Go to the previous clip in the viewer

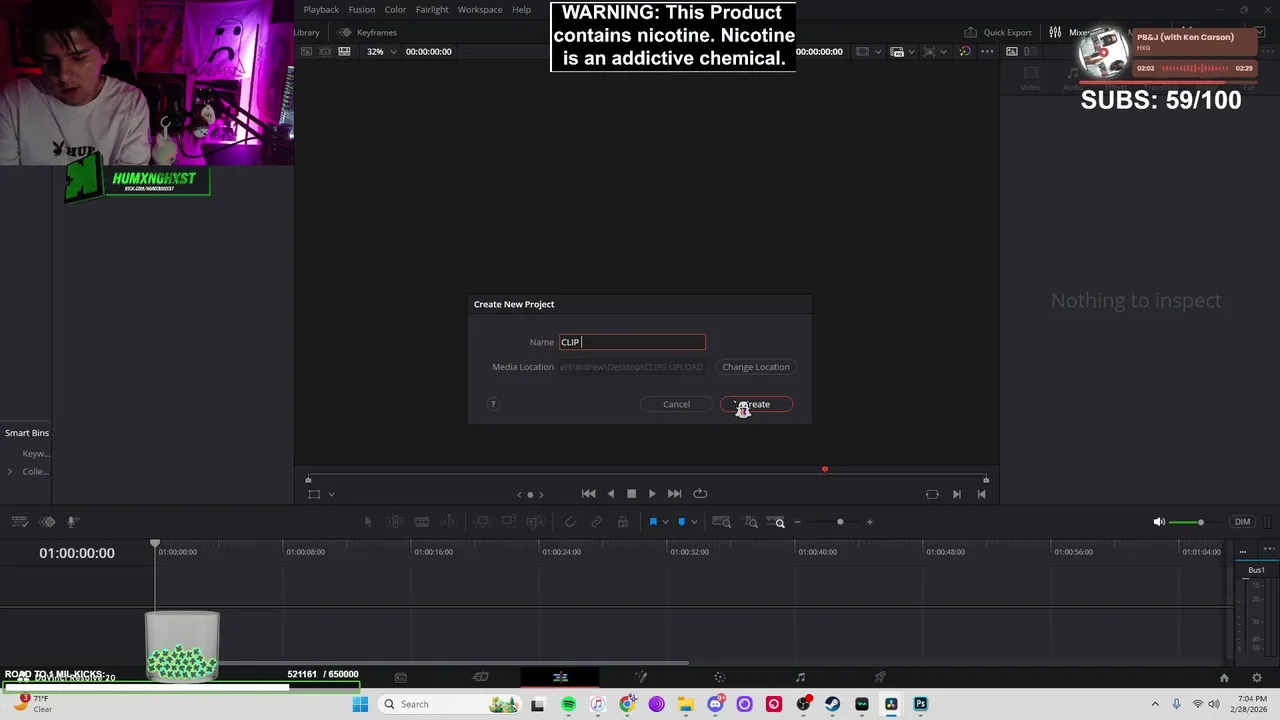tap(981, 494)
